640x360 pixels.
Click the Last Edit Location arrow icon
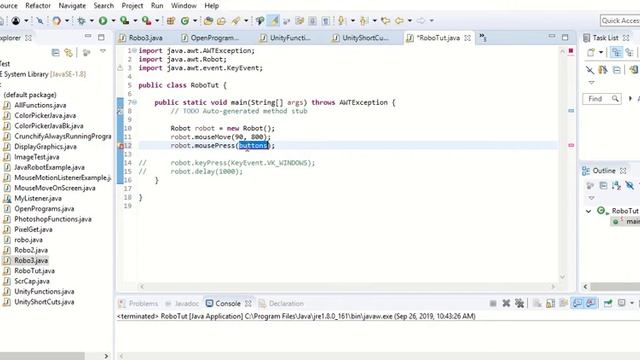(x=385, y=20)
